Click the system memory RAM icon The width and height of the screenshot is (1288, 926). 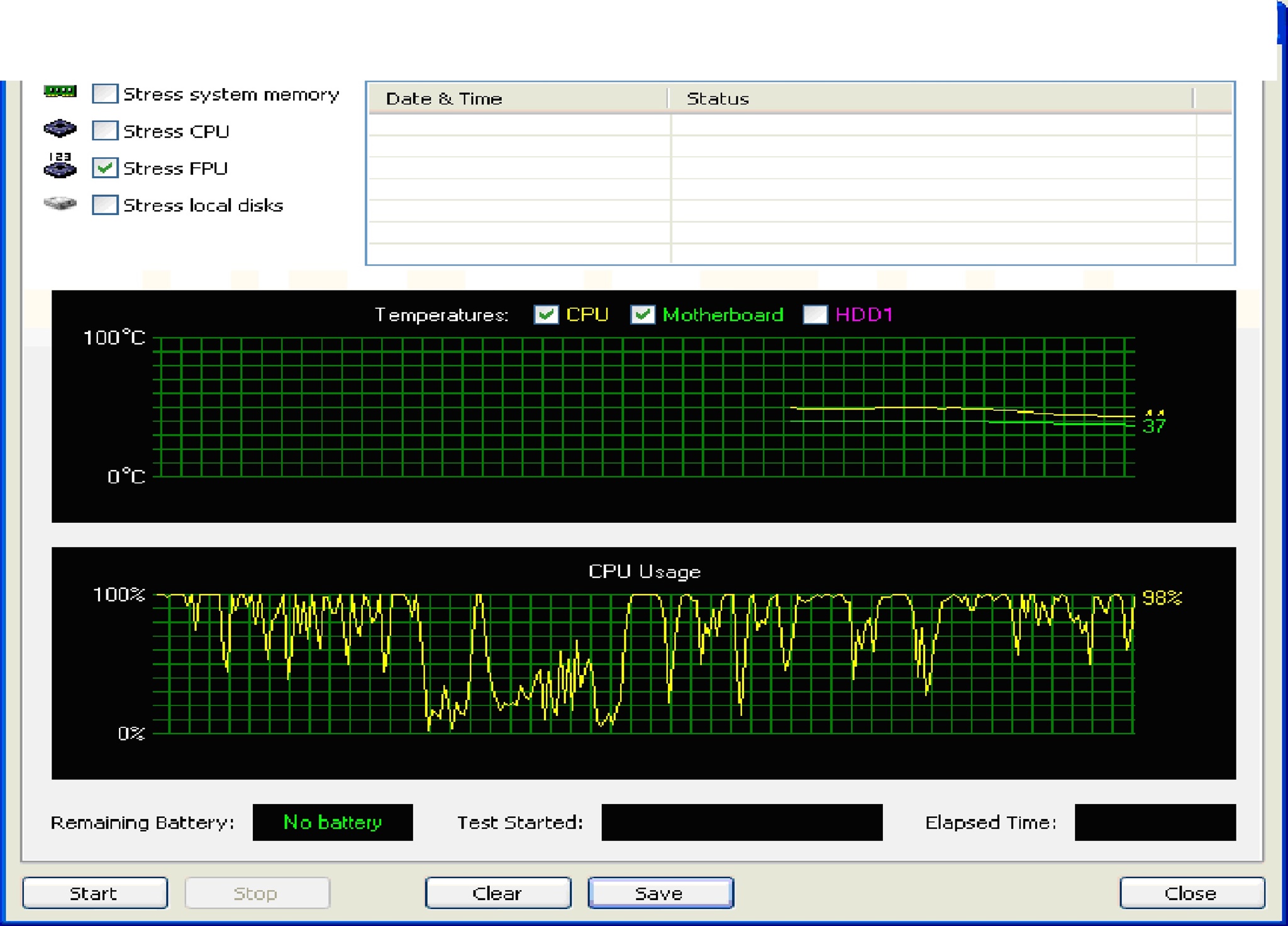click(60, 92)
